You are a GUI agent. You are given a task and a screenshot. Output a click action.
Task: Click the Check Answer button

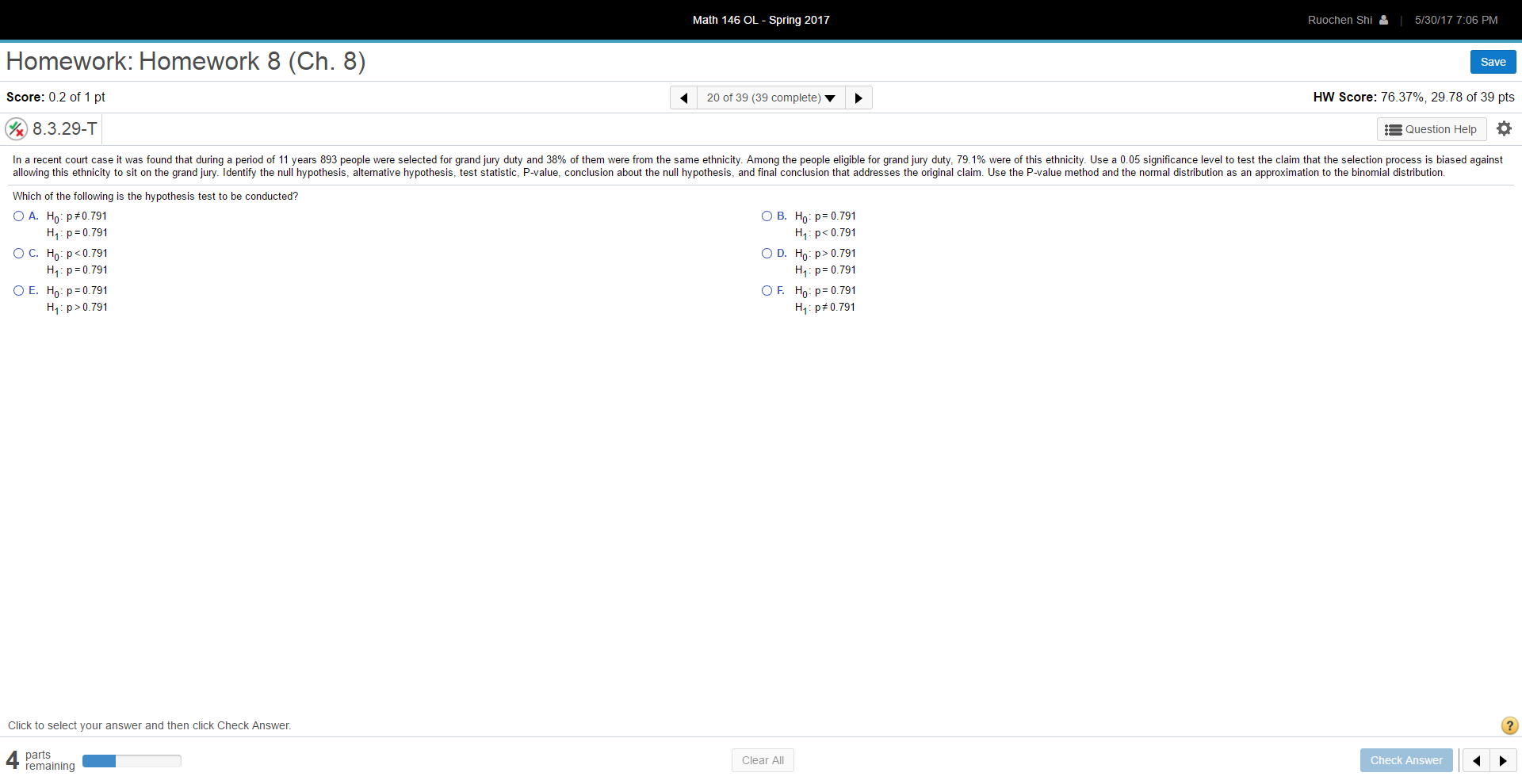(x=1405, y=760)
